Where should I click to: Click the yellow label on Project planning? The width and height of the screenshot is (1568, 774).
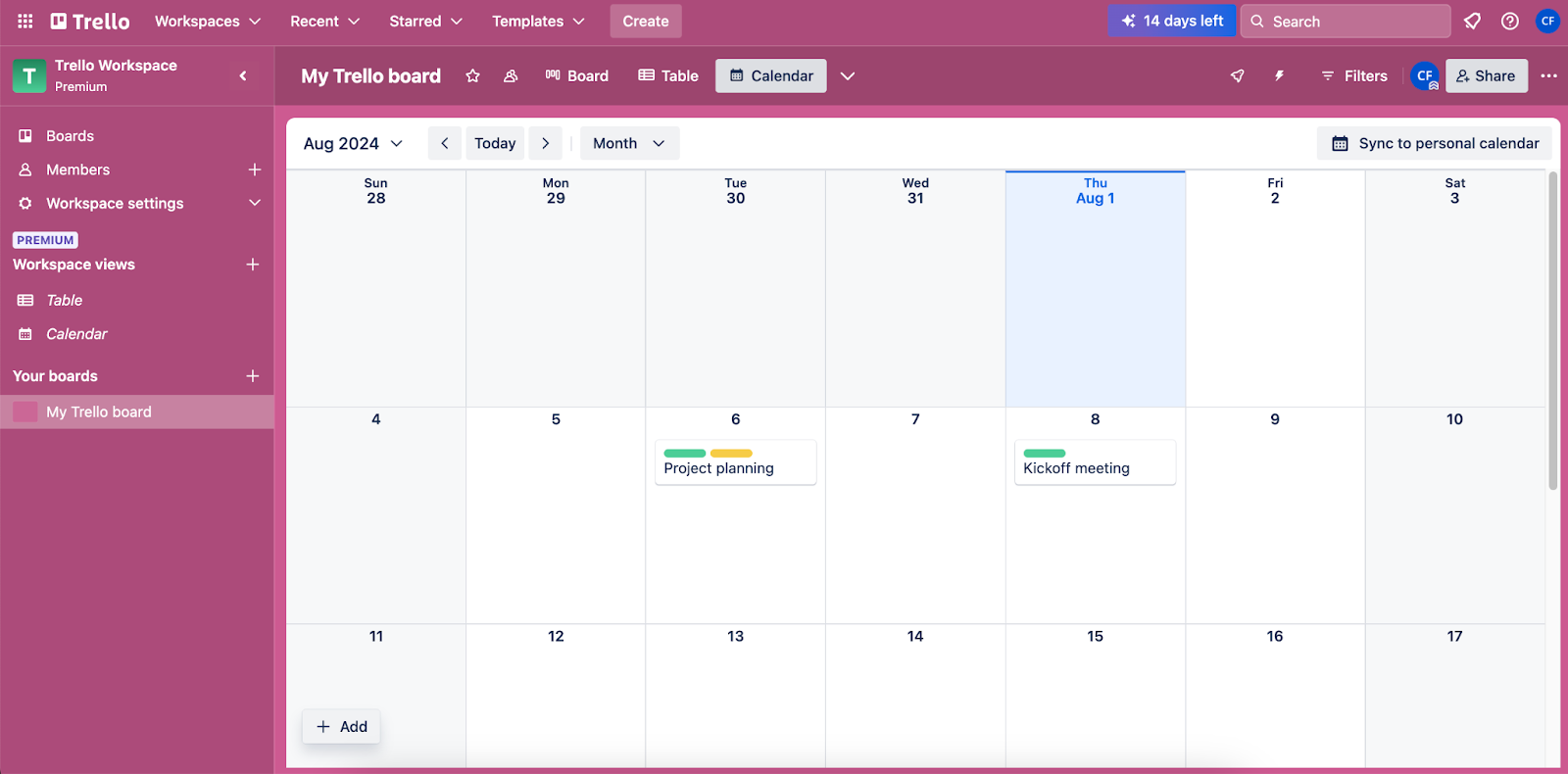point(731,453)
